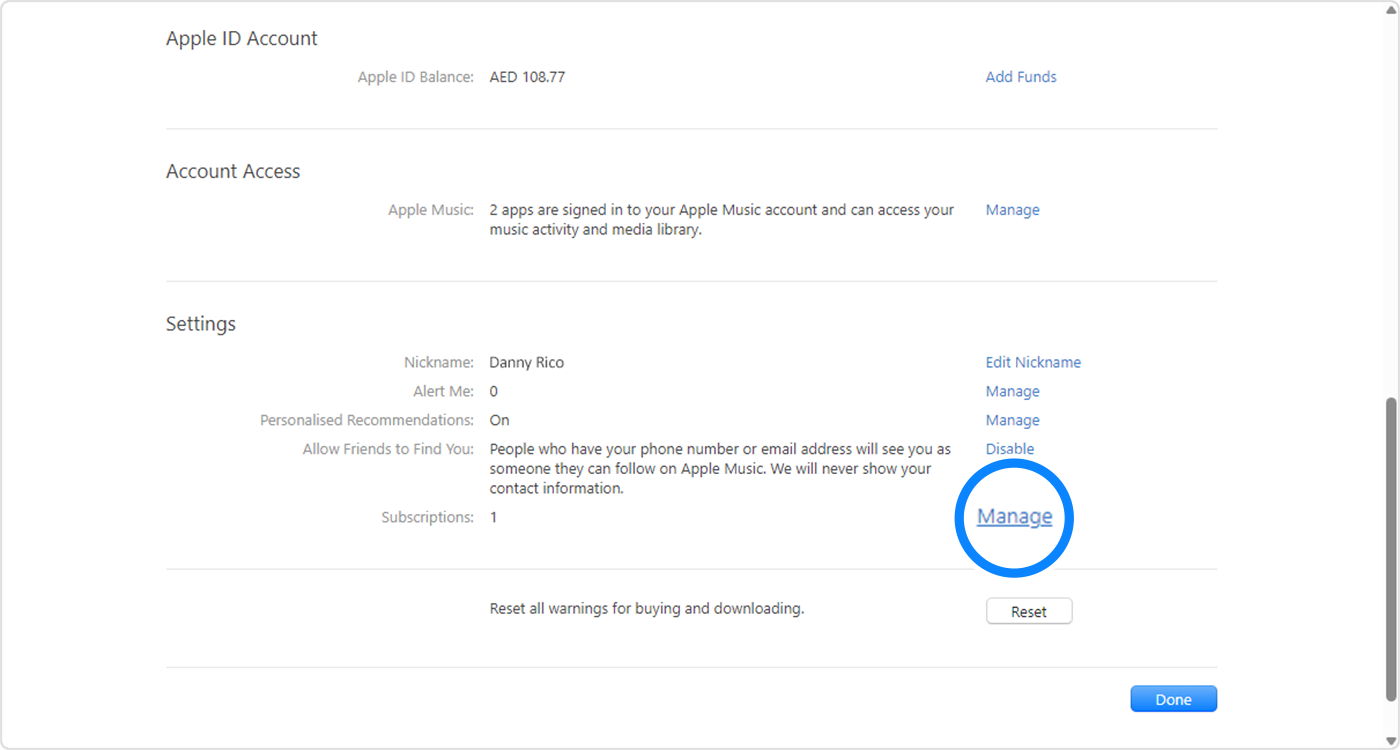Click the '2 apps are signed in' description
1400x750 pixels.
(722, 220)
